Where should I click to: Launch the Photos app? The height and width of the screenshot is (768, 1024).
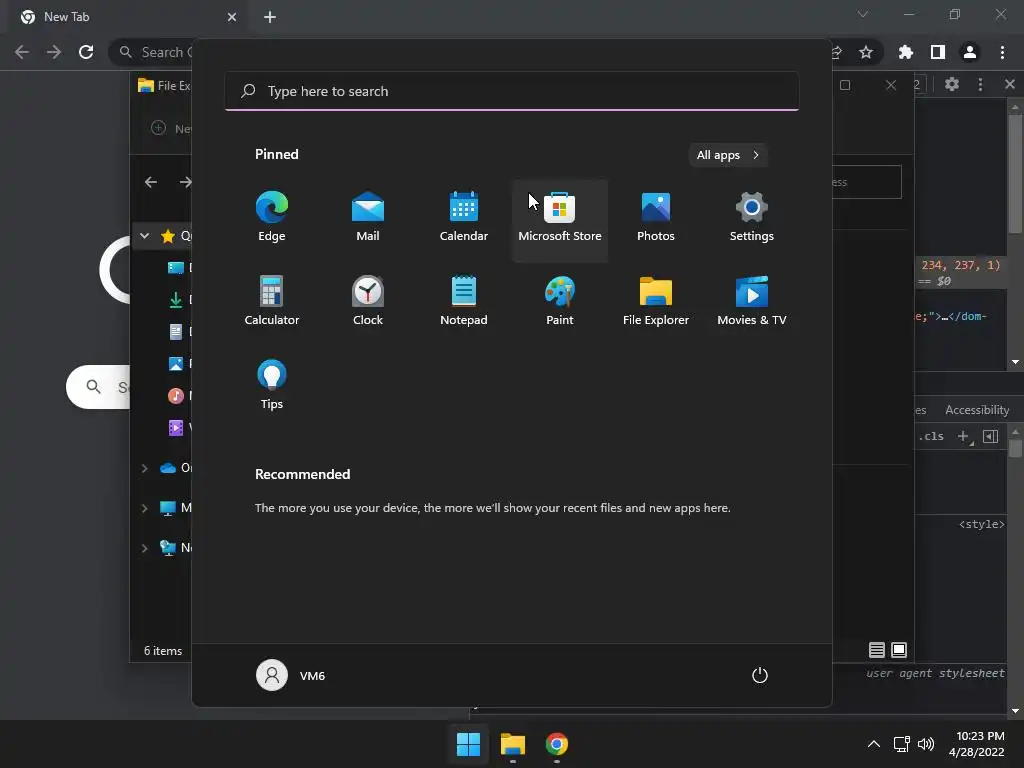tap(656, 219)
